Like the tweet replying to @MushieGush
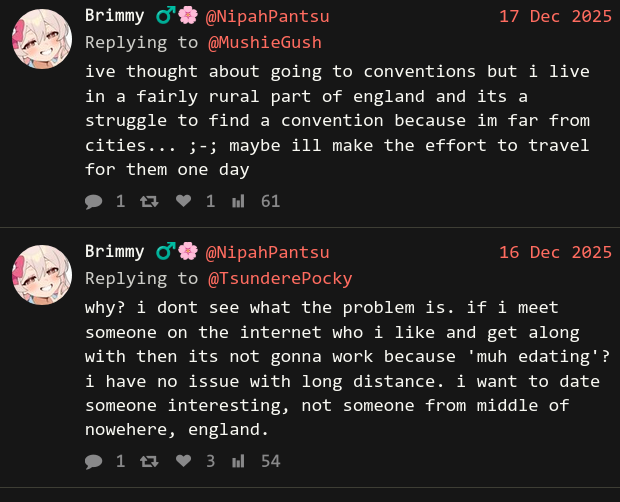 [x=183, y=201]
